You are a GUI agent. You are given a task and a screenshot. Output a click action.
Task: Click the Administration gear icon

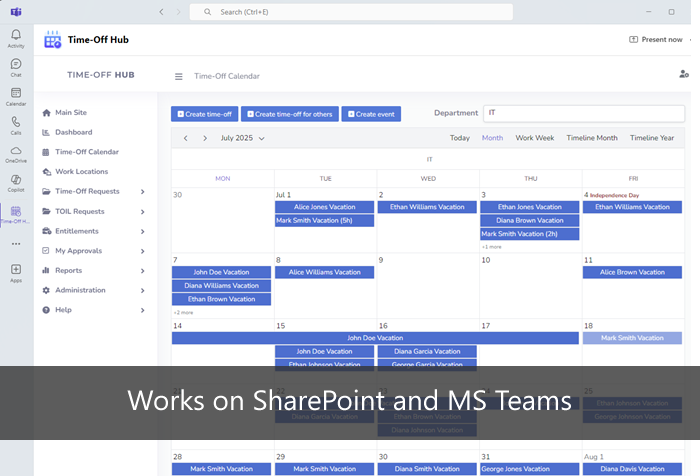(x=46, y=290)
